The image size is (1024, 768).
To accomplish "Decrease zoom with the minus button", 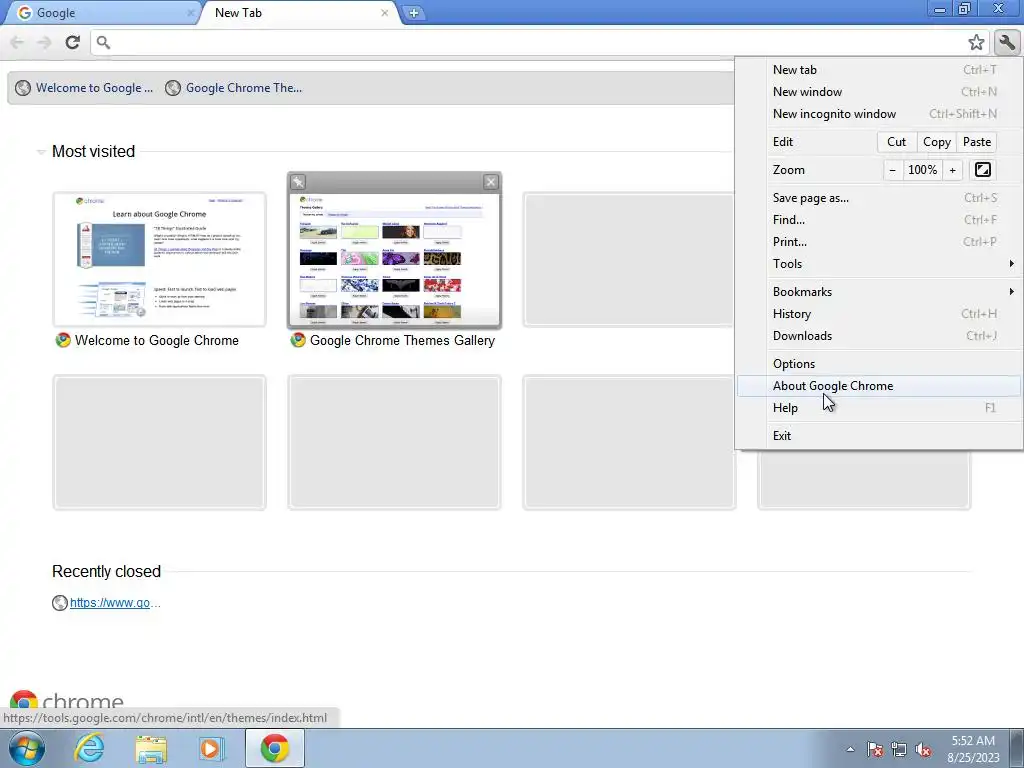I will pyautogui.click(x=892, y=170).
